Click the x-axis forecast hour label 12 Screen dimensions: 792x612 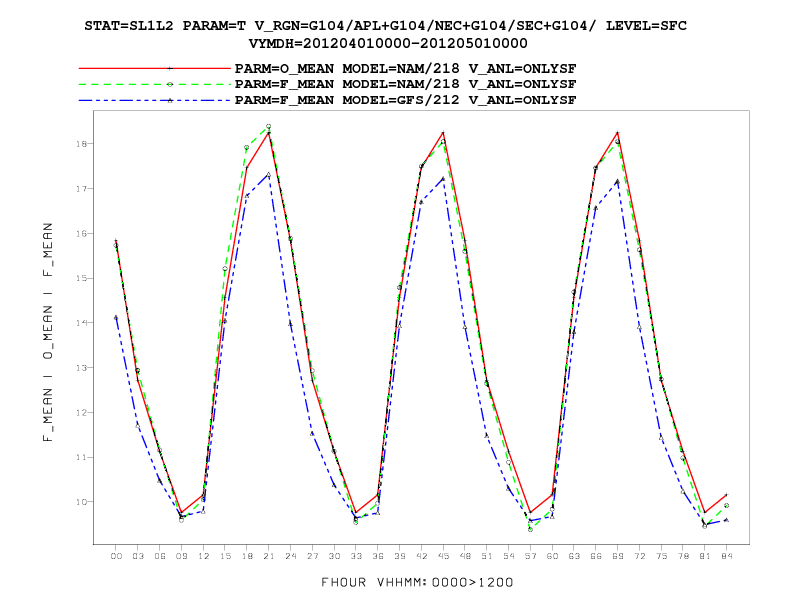click(x=203, y=556)
